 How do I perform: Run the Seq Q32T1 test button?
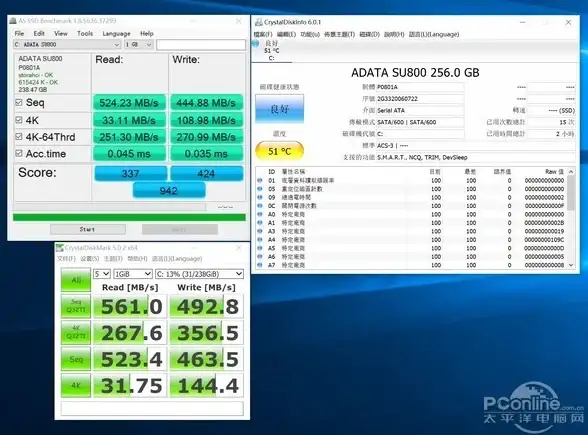[76, 306]
